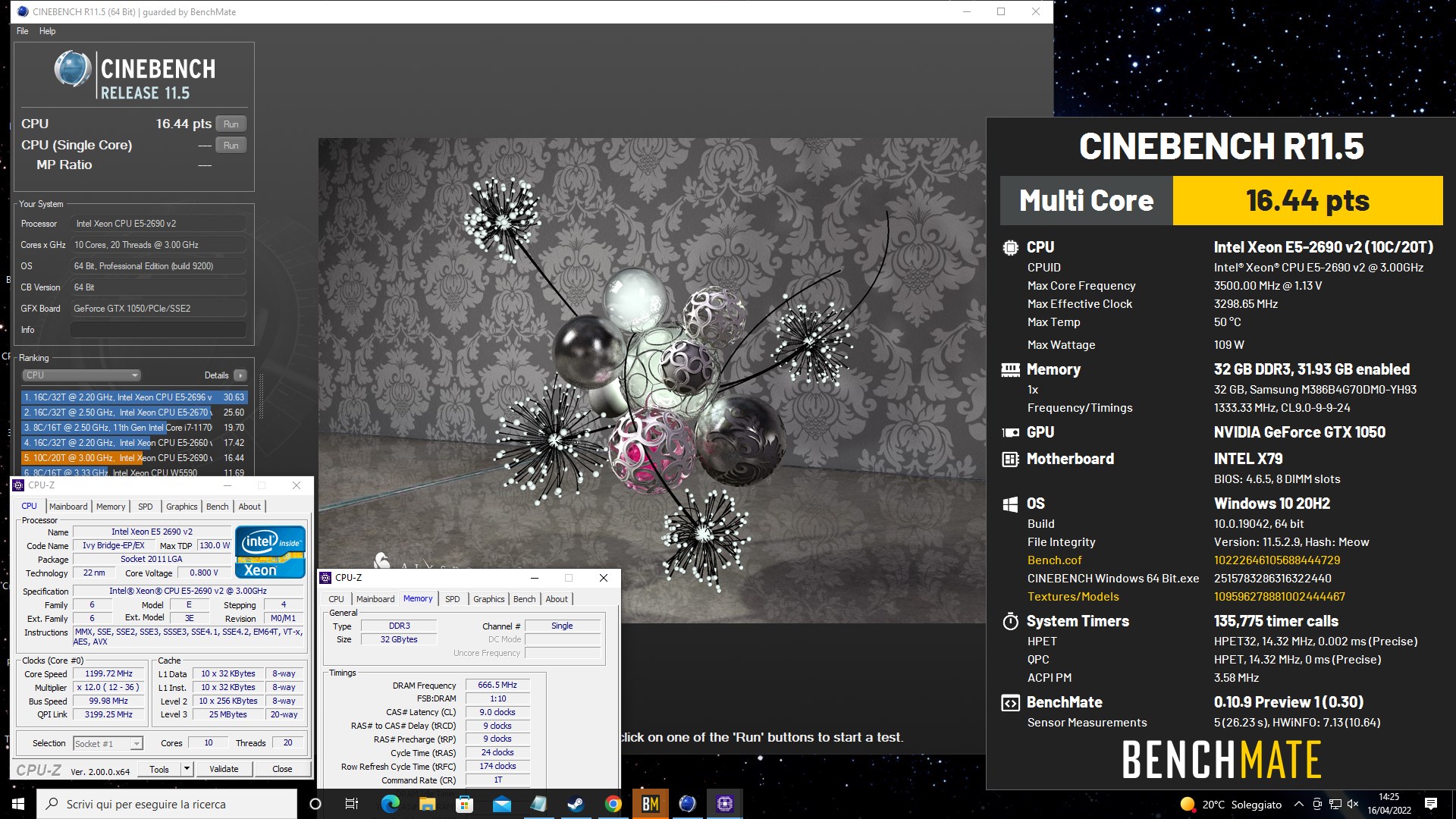Click the Details label in Ranking
Screen dimensions: 1456x819
click(216, 375)
